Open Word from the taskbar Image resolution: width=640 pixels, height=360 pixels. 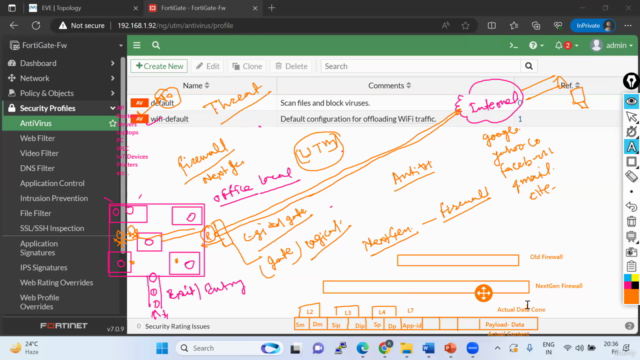coord(428,348)
